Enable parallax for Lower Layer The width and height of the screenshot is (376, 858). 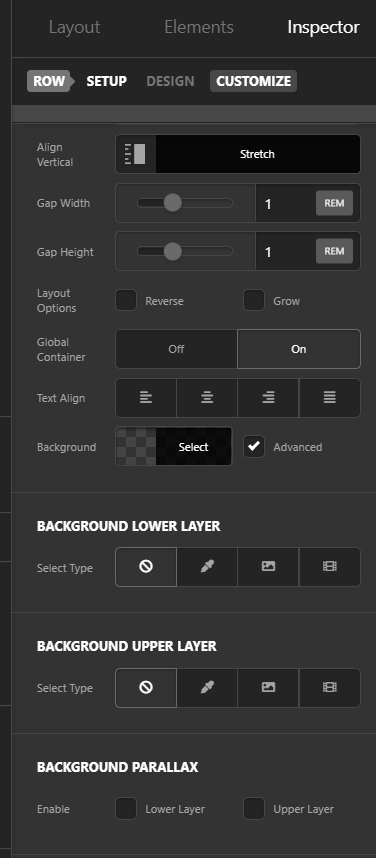[x=126, y=809]
